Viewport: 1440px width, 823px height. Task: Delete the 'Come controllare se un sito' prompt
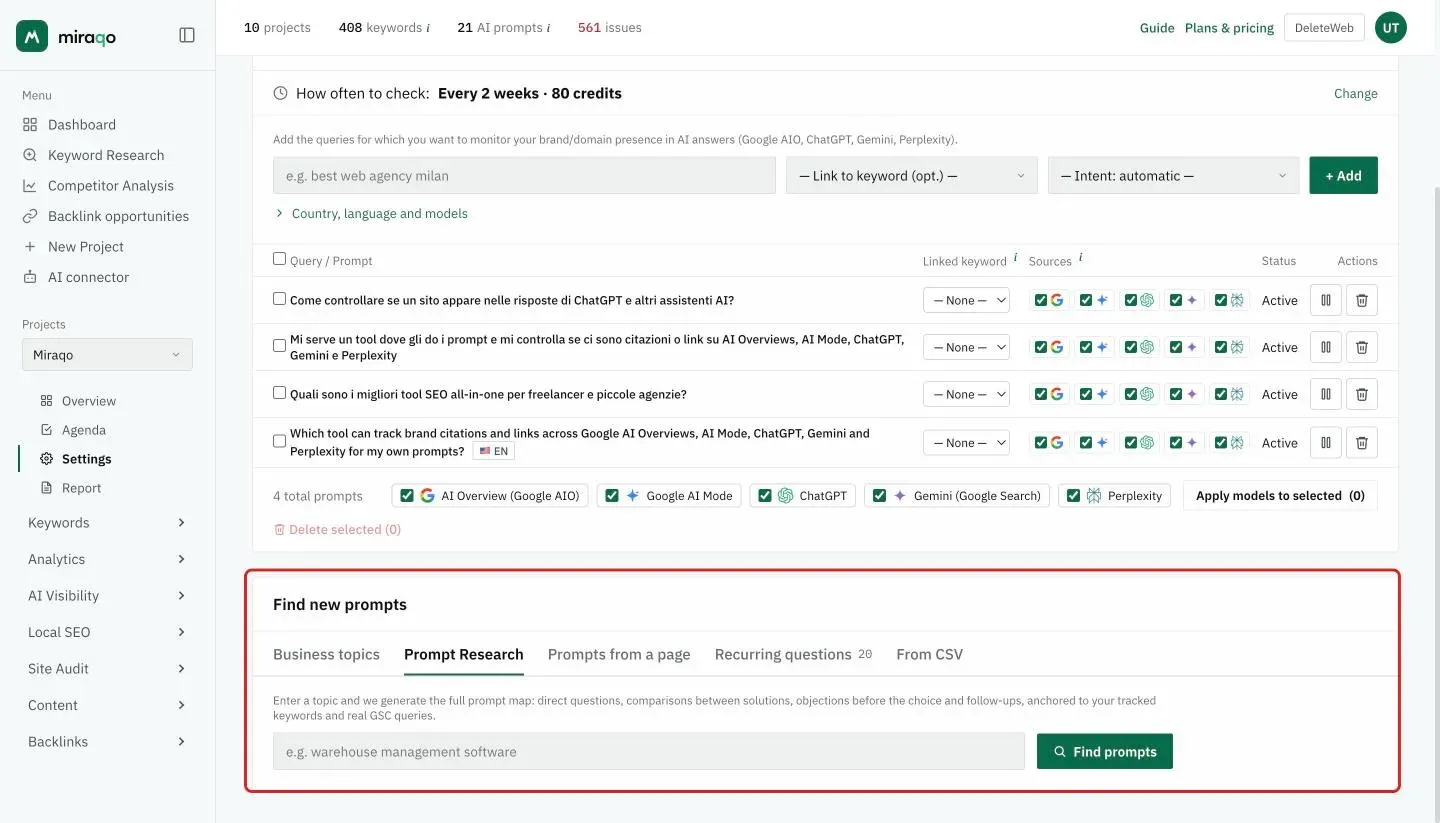(1362, 300)
